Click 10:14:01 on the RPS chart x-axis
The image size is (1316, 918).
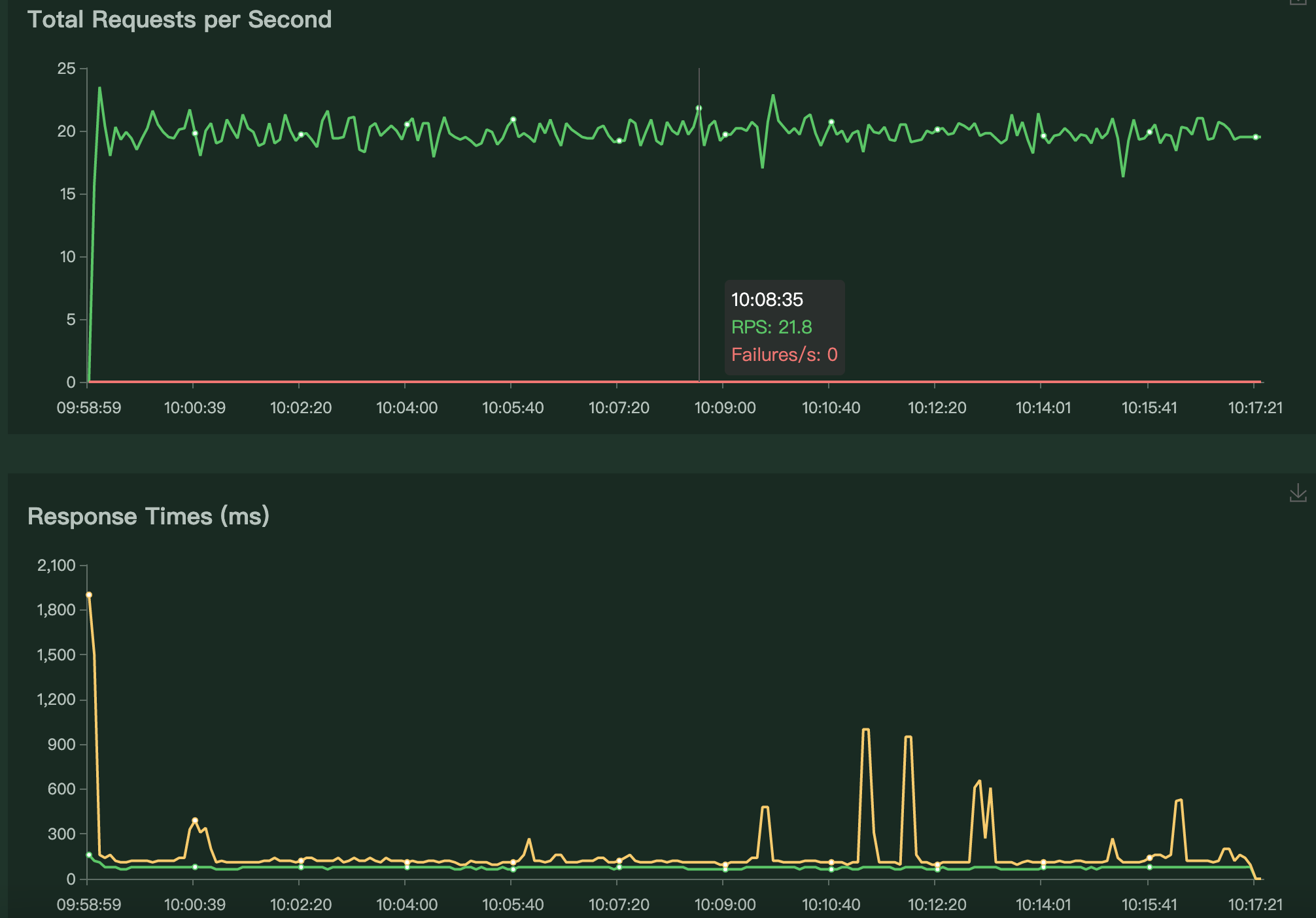(x=1043, y=408)
